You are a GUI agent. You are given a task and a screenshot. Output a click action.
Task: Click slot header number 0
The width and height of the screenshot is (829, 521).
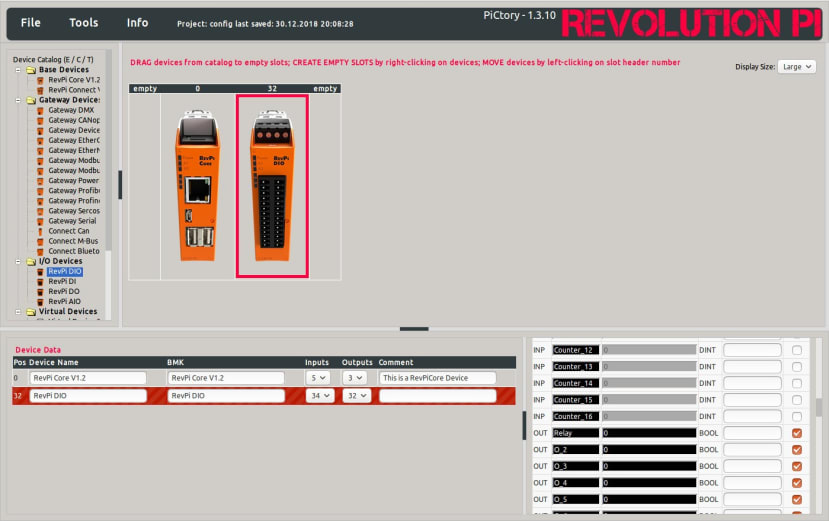coord(198,88)
